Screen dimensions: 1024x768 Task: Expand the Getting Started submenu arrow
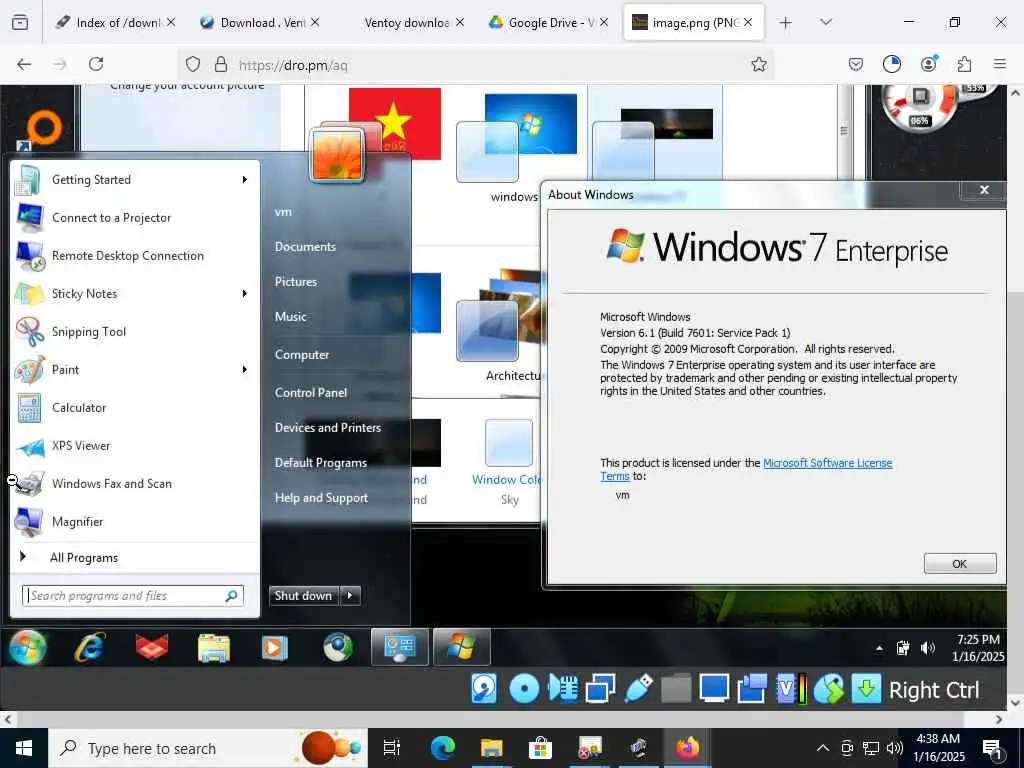pyautogui.click(x=245, y=180)
